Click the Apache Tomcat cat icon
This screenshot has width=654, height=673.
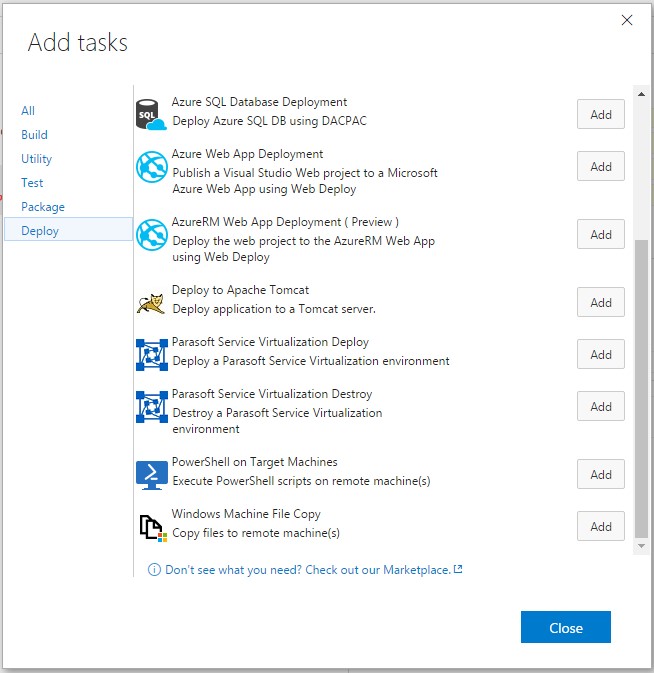pyautogui.click(x=151, y=303)
